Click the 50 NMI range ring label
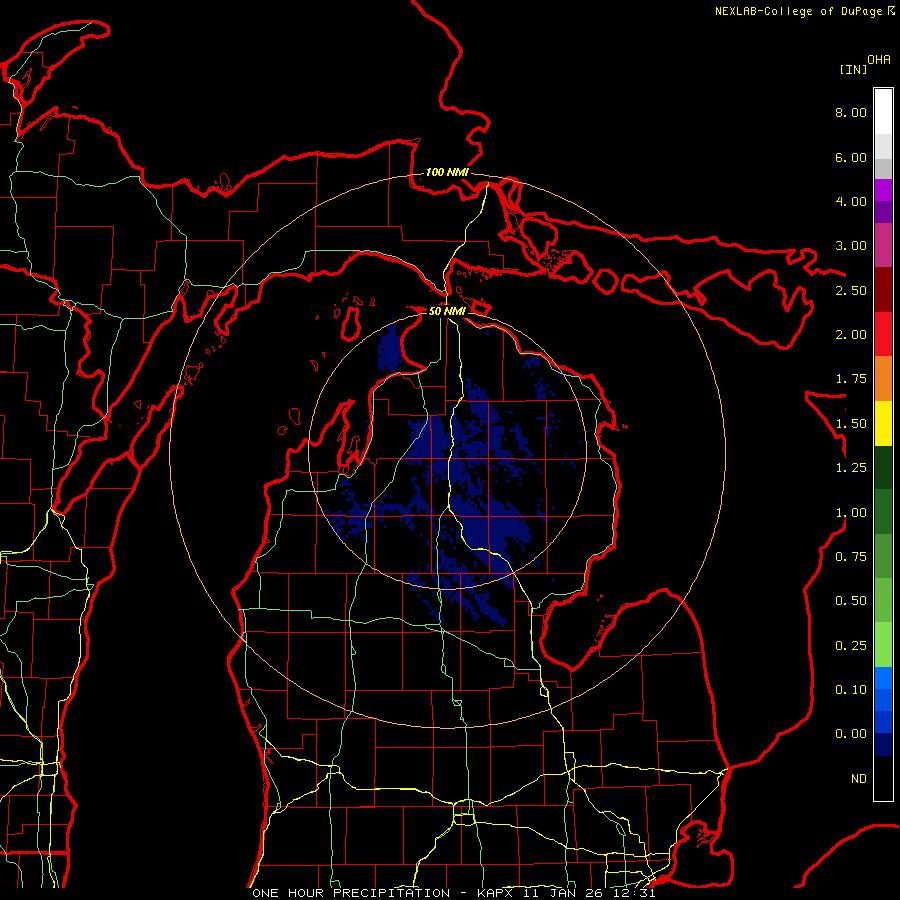Image resolution: width=900 pixels, height=900 pixels. (x=447, y=311)
